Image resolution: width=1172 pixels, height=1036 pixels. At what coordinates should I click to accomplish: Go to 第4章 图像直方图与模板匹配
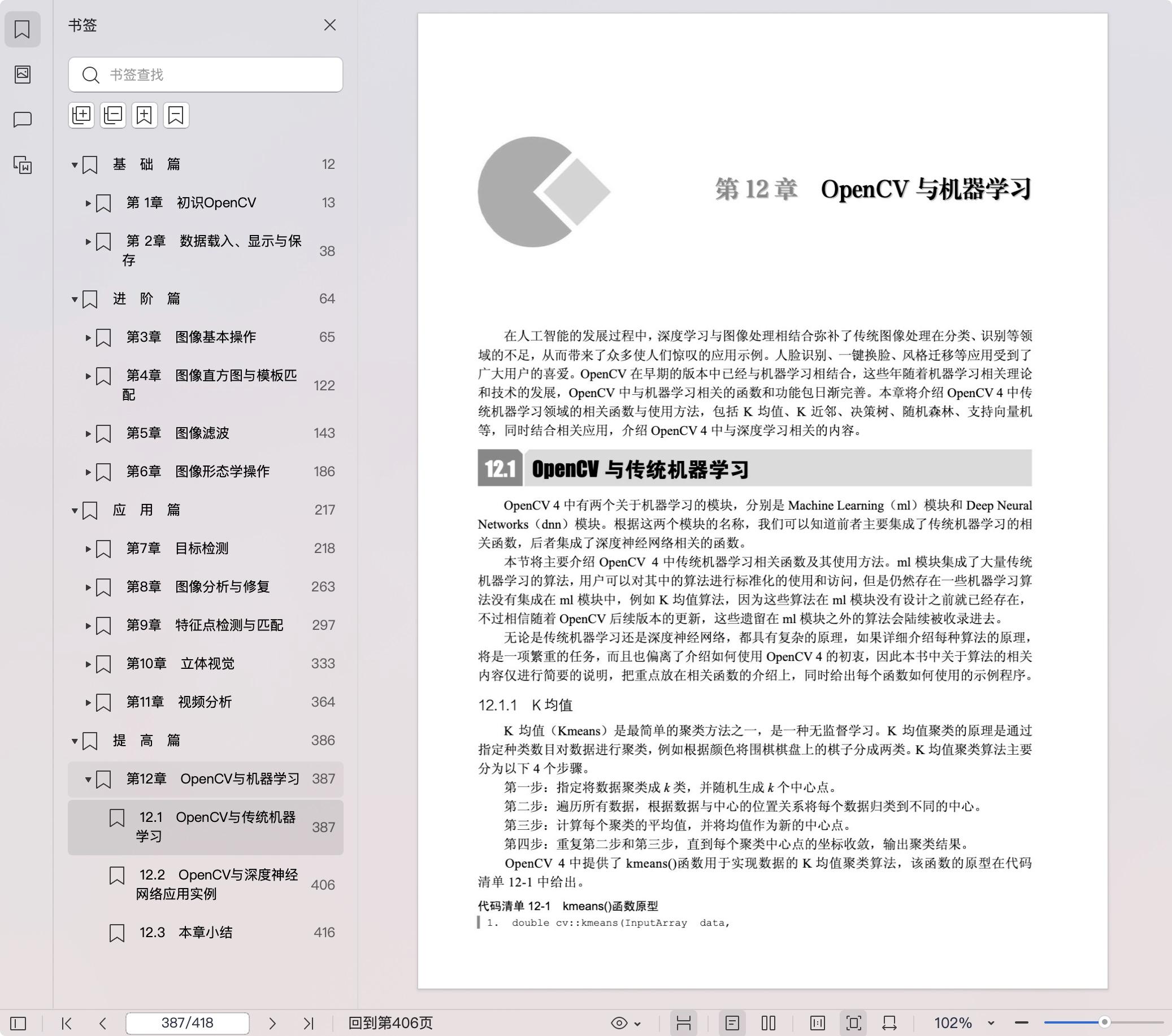[210, 385]
